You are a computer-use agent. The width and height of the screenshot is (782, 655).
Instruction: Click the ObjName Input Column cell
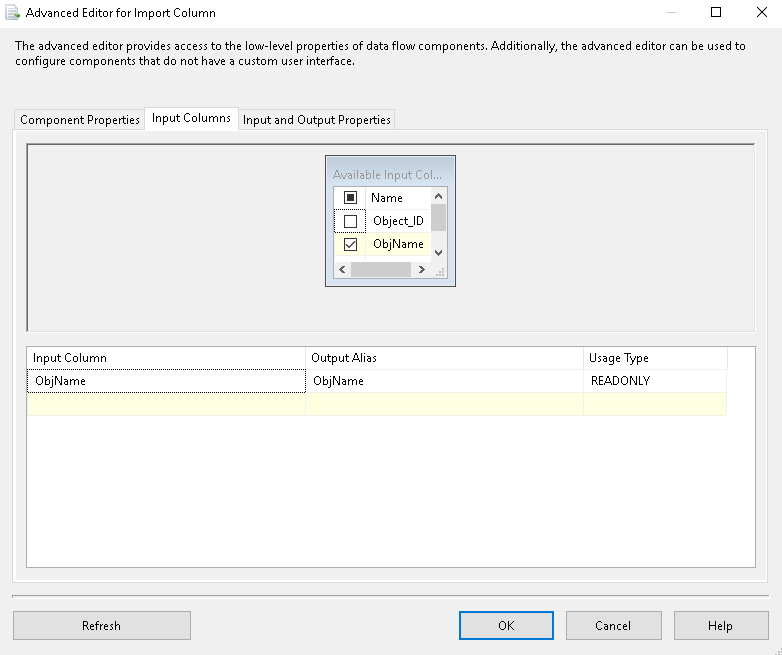pyautogui.click(x=166, y=381)
